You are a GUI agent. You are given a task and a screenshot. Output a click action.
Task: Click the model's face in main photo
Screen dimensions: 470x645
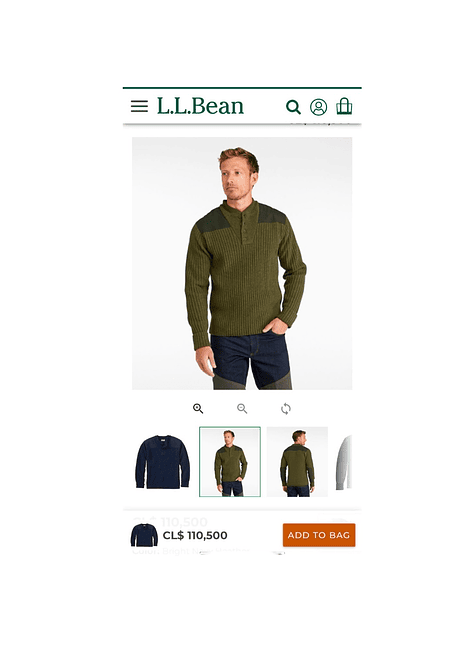tap(236, 178)
